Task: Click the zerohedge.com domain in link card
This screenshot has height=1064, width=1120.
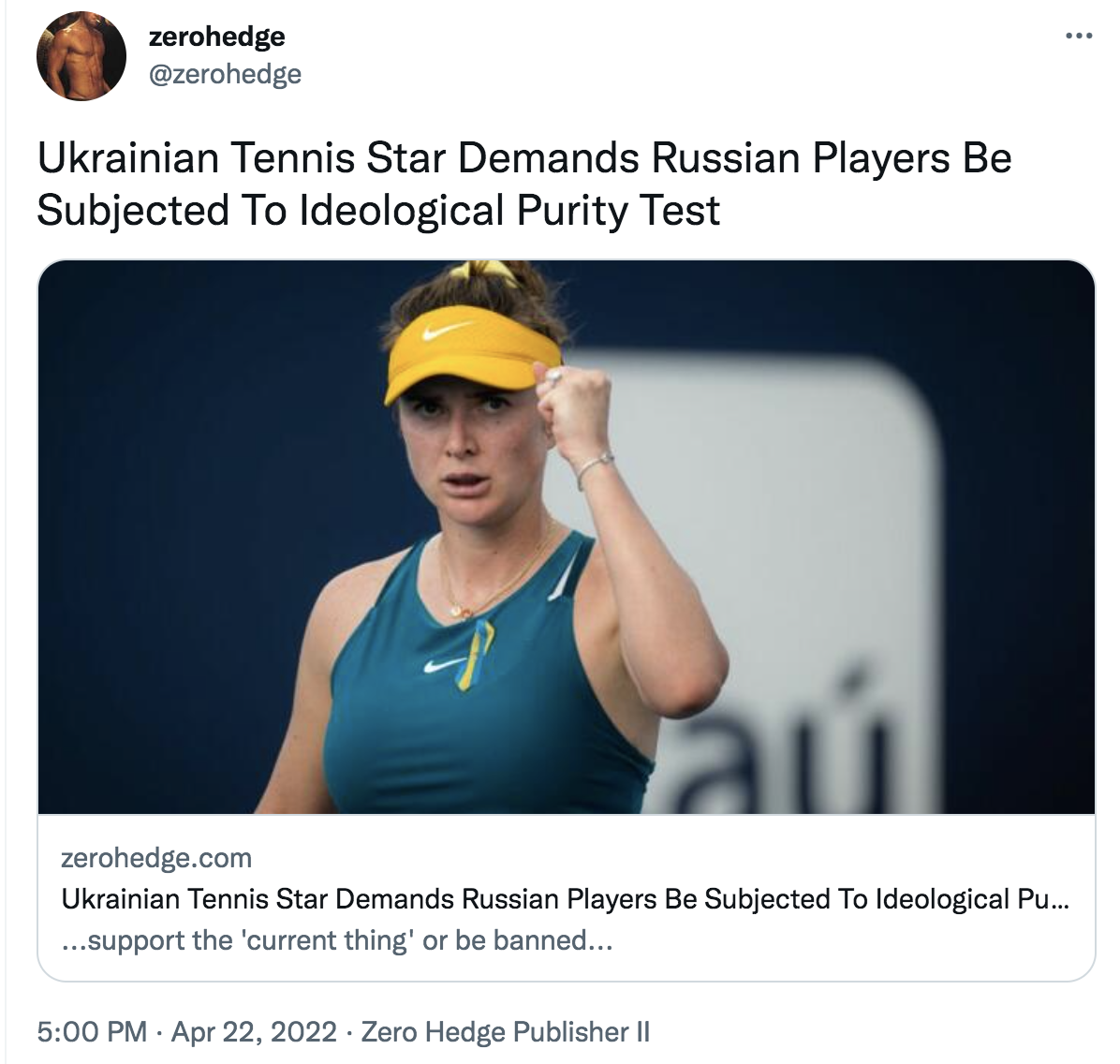Action: tap(156, 858)
